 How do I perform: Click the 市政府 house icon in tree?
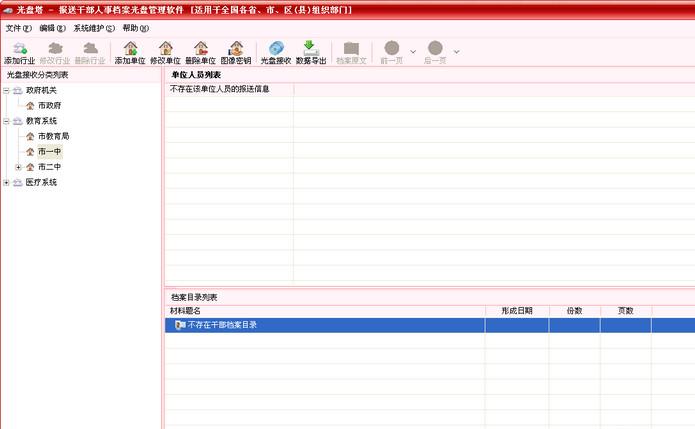point(30,106)
